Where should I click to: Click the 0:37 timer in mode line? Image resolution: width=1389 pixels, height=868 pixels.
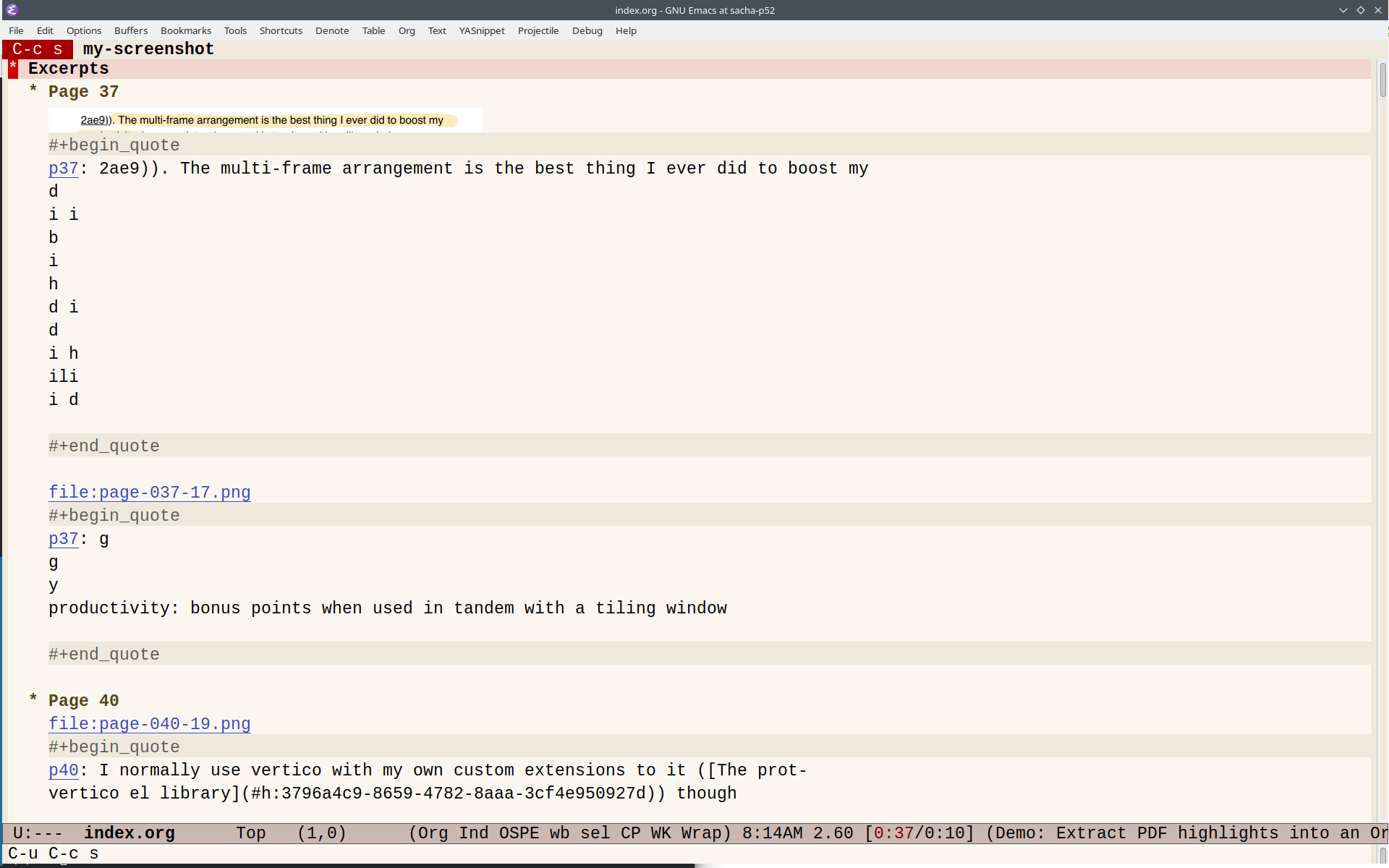893,833
